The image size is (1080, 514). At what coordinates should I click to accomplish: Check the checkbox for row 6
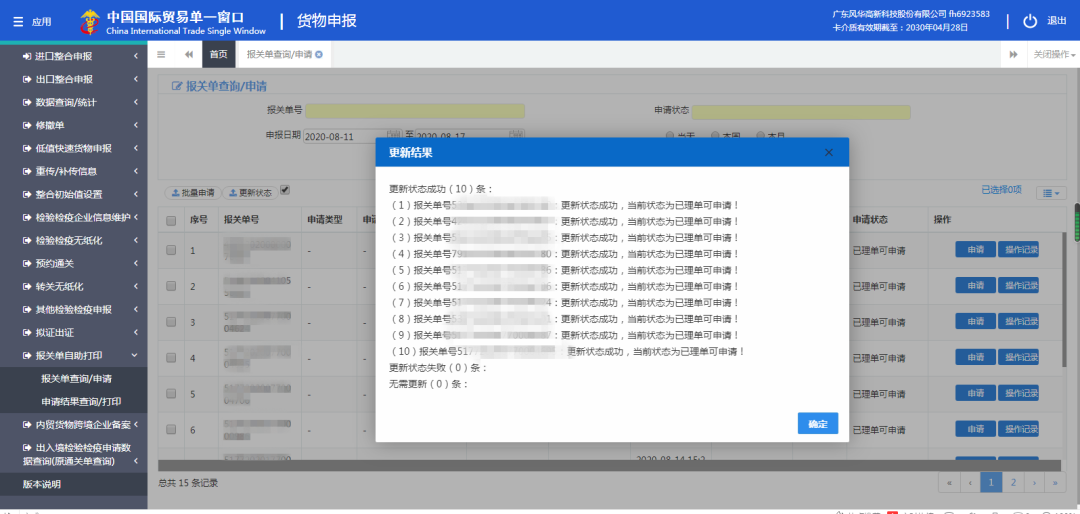[171, 430]
